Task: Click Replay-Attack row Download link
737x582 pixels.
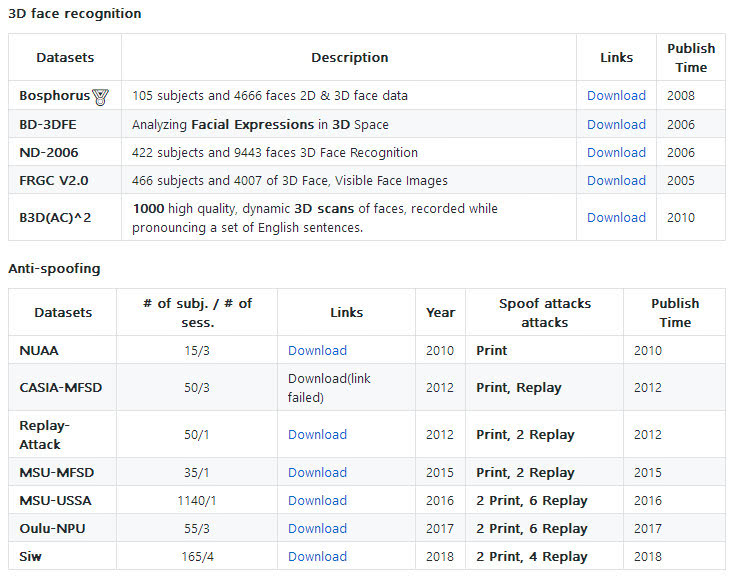Action: (x=317, y=435)
